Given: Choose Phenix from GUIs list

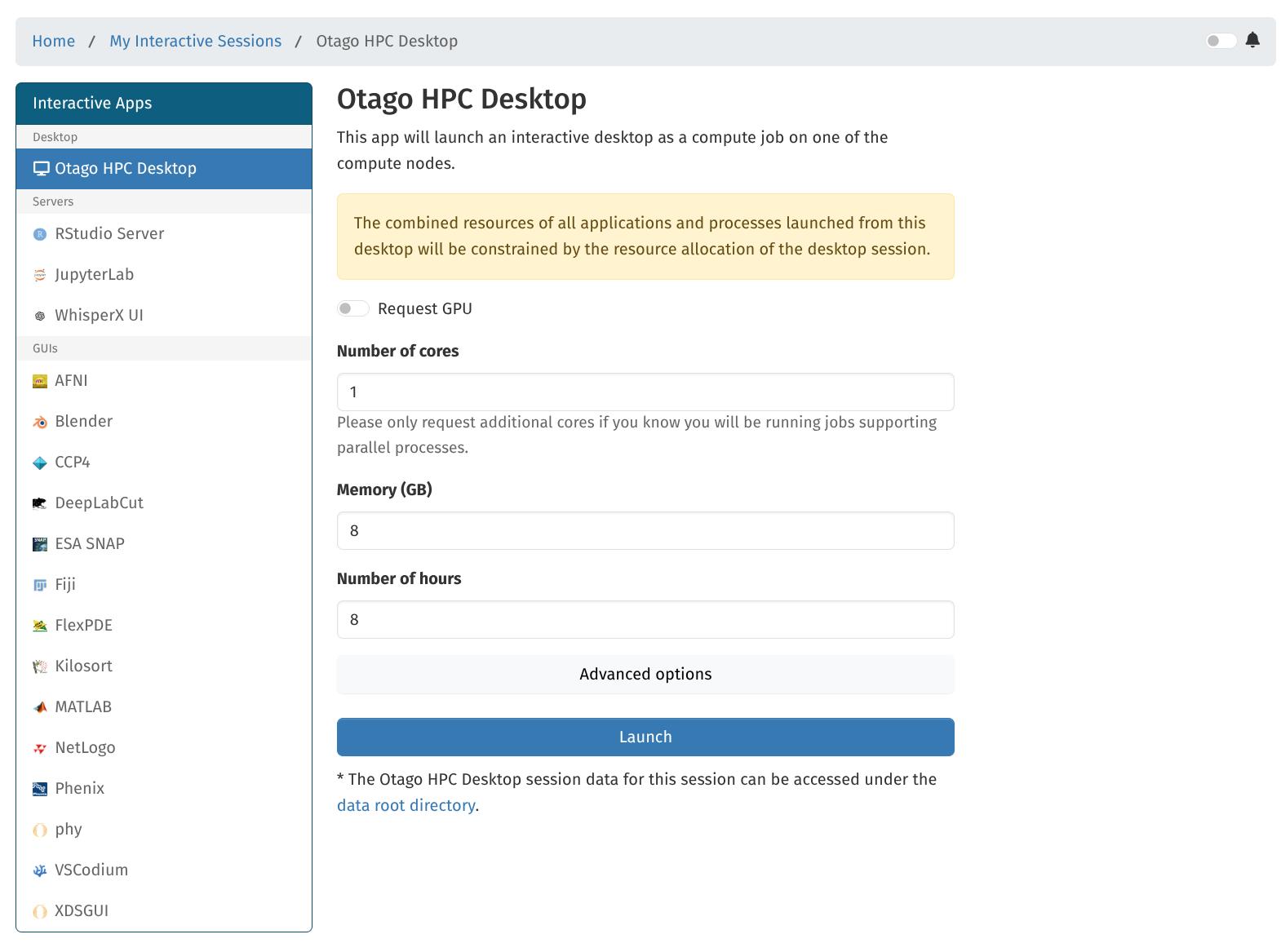Looking at the screenshot, I should [164, 789].
